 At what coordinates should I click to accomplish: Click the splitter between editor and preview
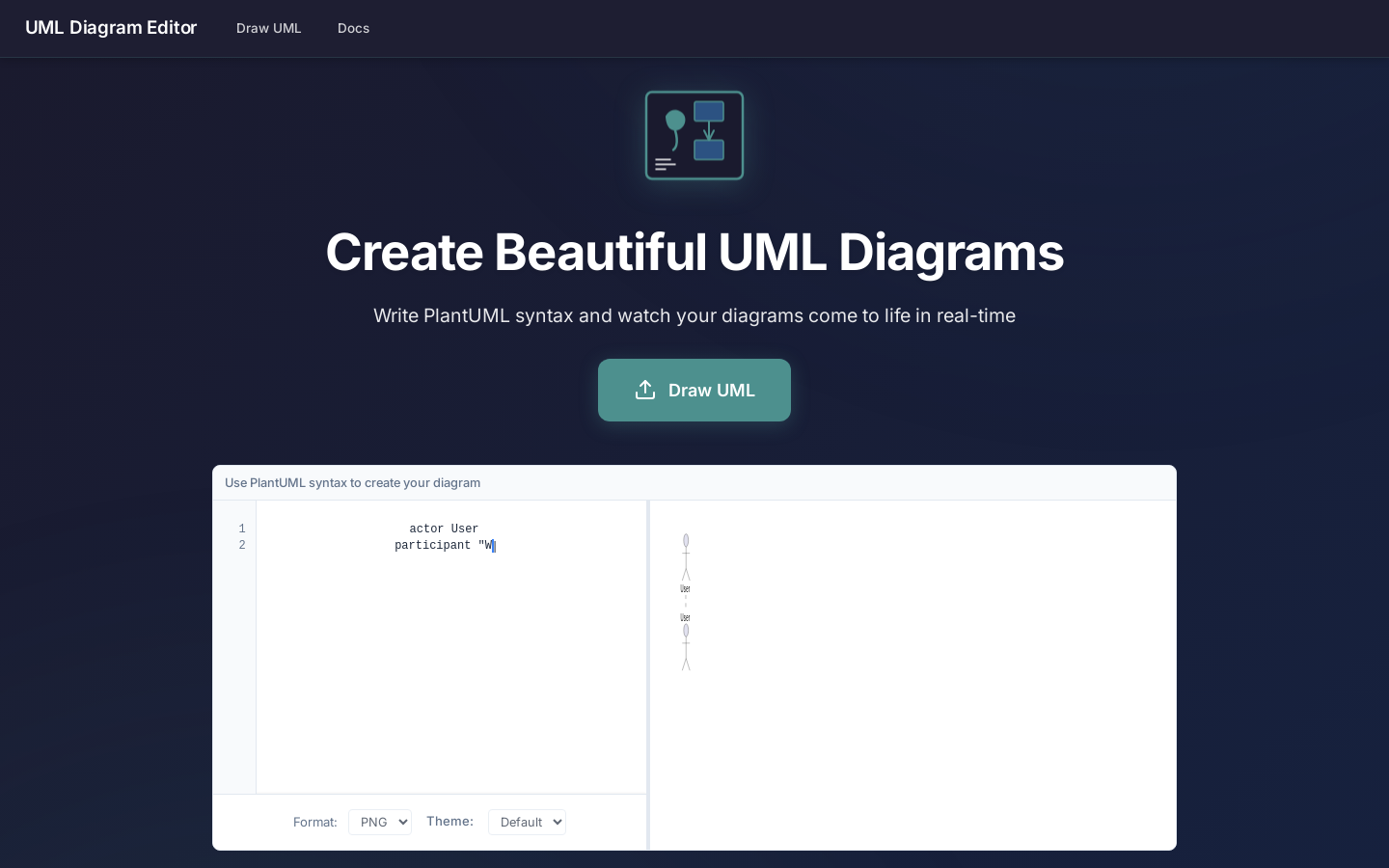[648, 675]
